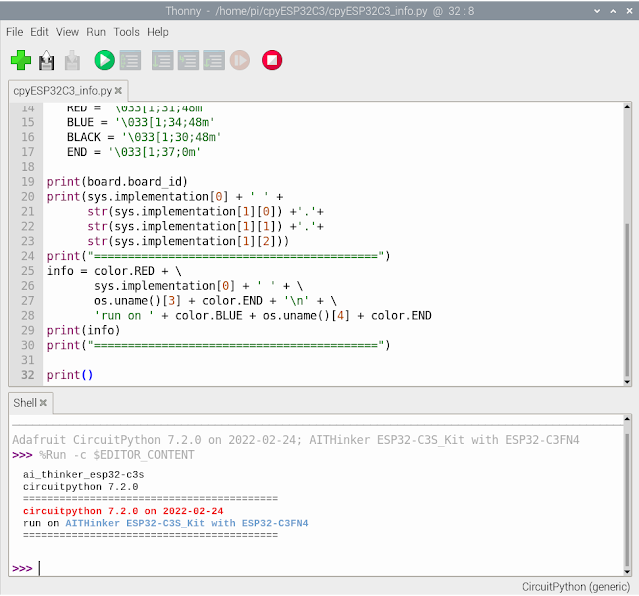
Task: Click blue 'AITHinker ESP32-C3S_Kit with ESP32-C3FN4' output
Action: pos(187,523)
